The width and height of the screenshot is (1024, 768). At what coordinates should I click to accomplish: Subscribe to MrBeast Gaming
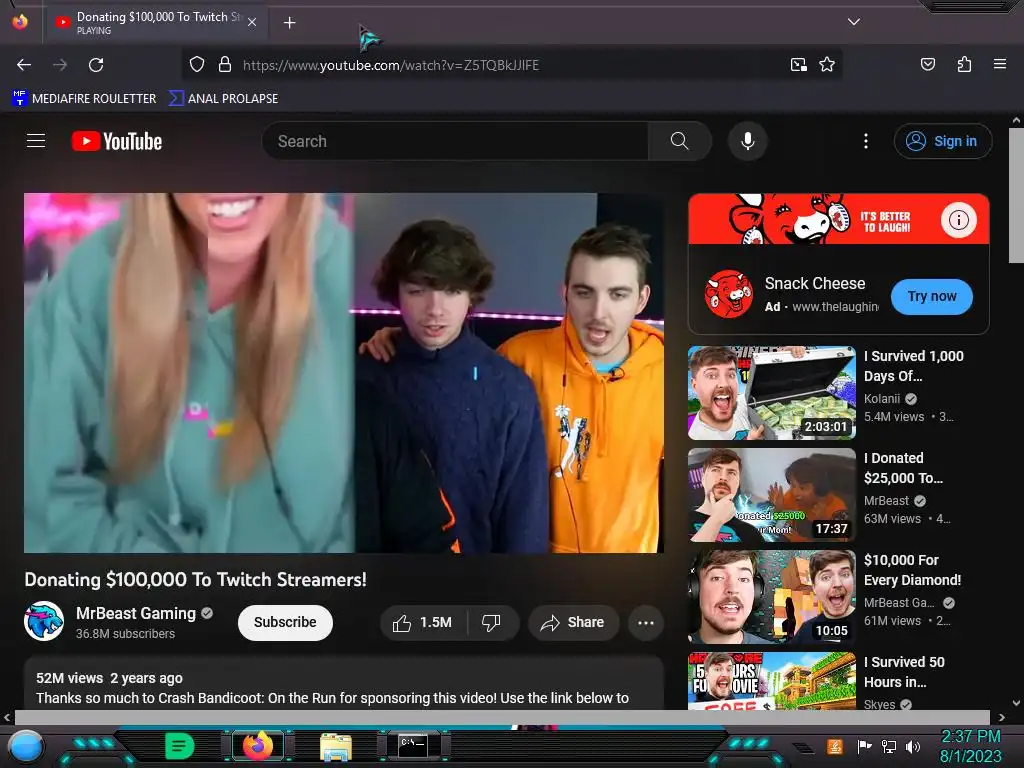285,622
